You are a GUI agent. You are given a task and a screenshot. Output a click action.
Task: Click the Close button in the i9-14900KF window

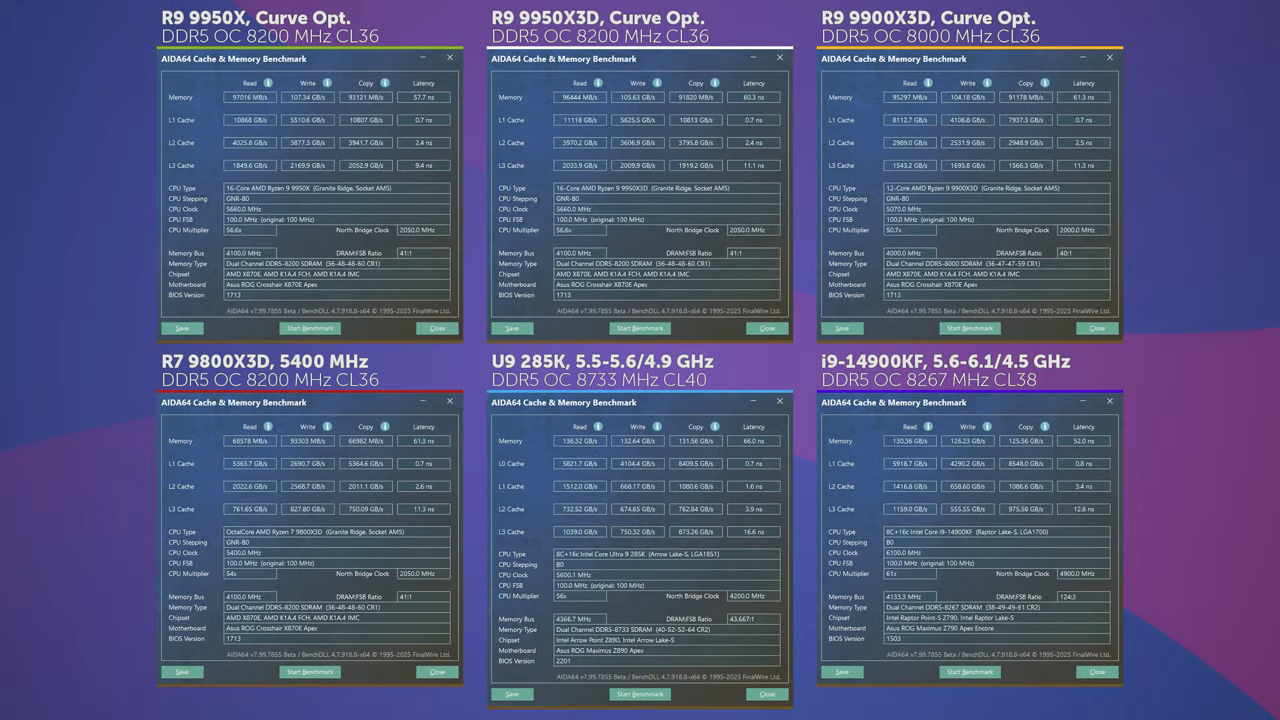click(1097, 672)
